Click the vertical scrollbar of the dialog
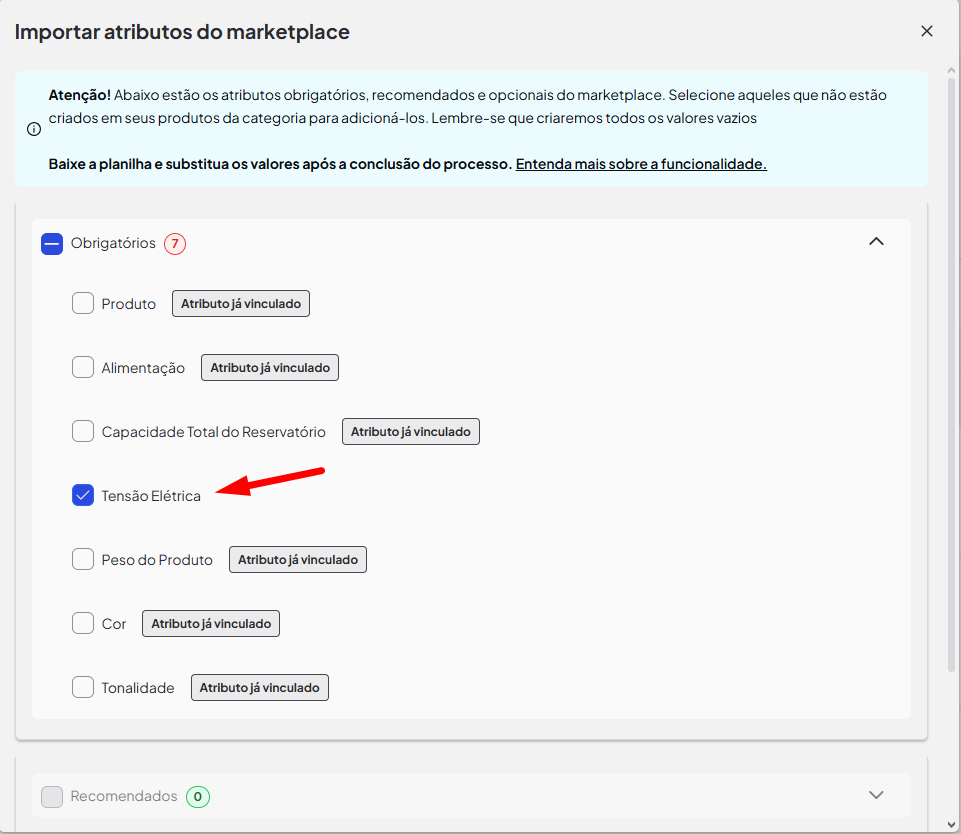Screen dimensions: 961x834 point(951,370)
